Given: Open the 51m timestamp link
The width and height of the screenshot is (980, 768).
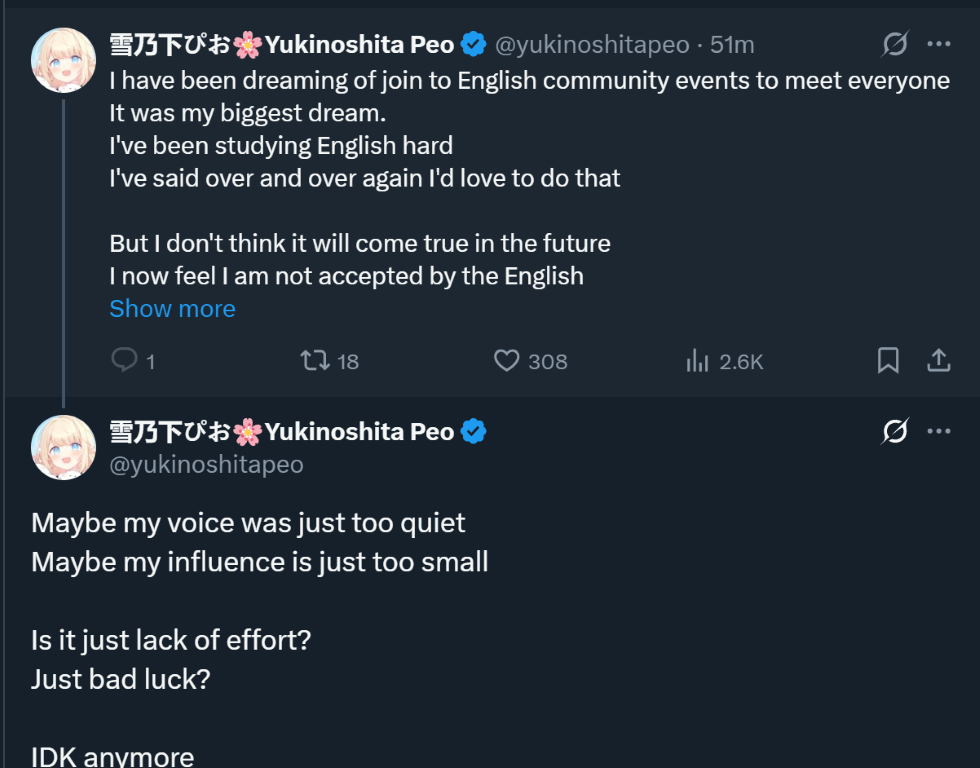Looking at the screenshot, I should tap(732, 45).
